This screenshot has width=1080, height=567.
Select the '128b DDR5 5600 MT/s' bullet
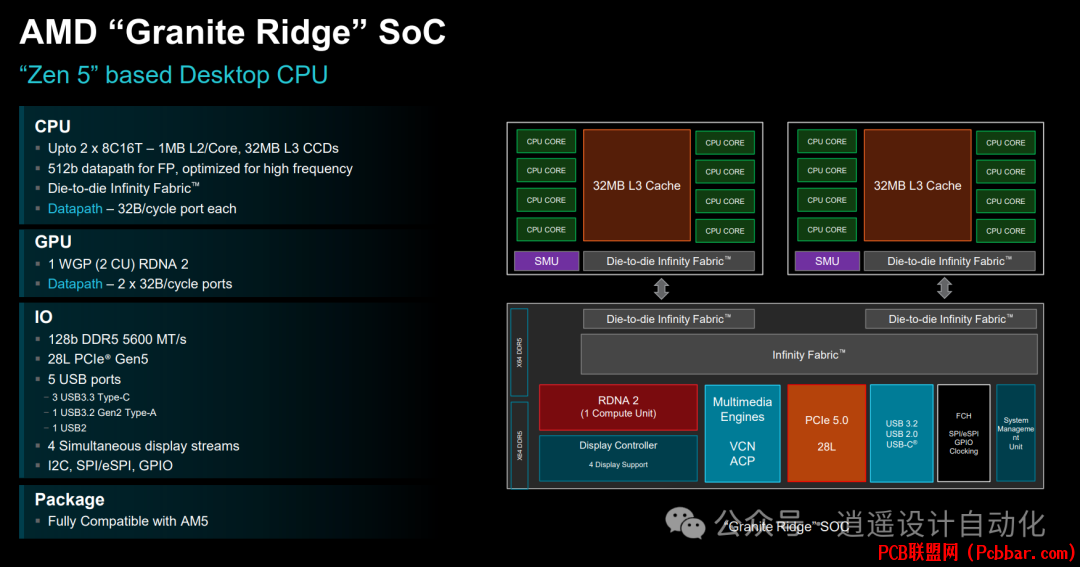tap(117, 339)
